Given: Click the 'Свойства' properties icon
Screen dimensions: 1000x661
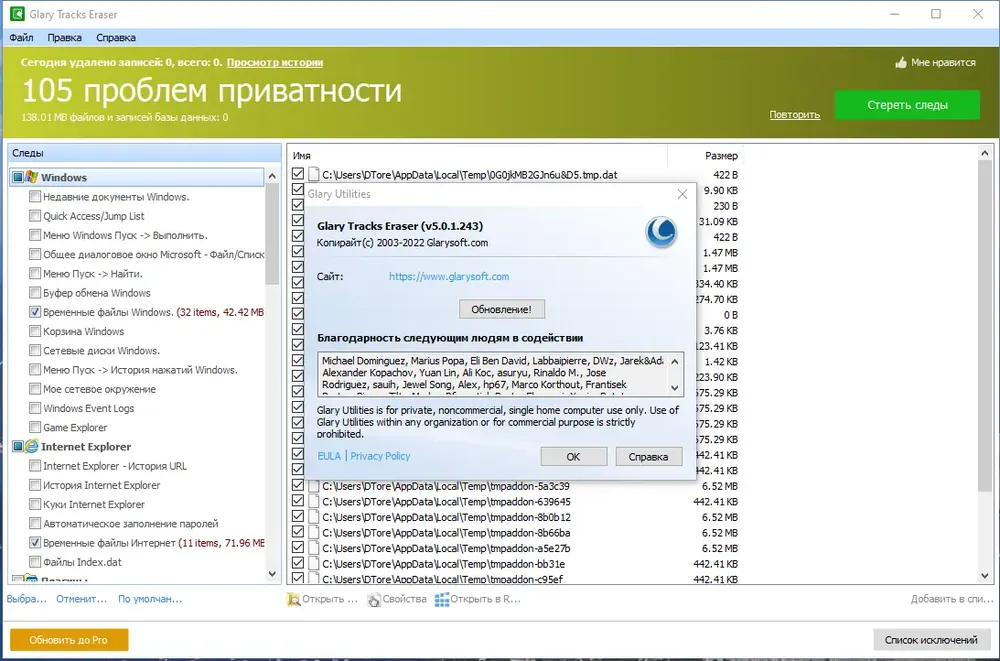Looking at the screenshot, I should coord(374,600).
